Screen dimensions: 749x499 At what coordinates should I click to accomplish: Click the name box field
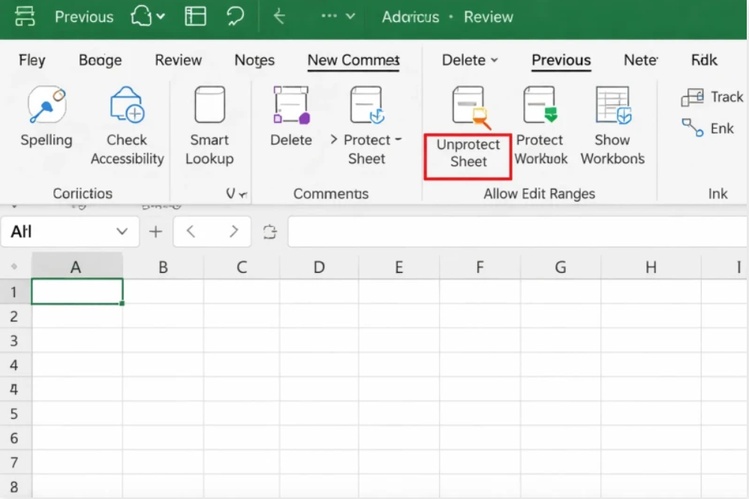(x=70, y=232)
